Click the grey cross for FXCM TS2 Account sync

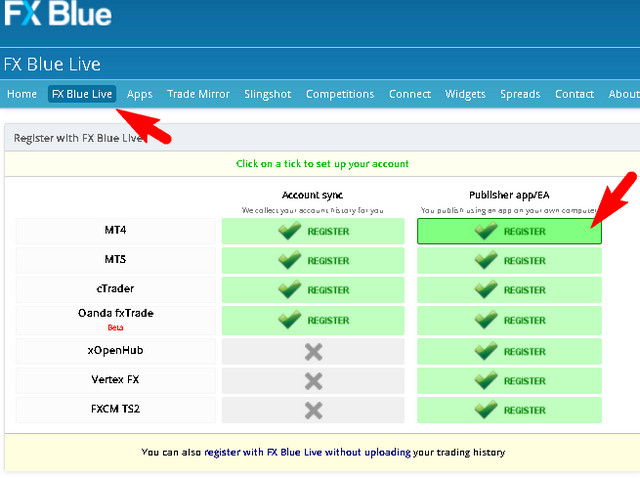pyautogui.click(x=313, y=411)
